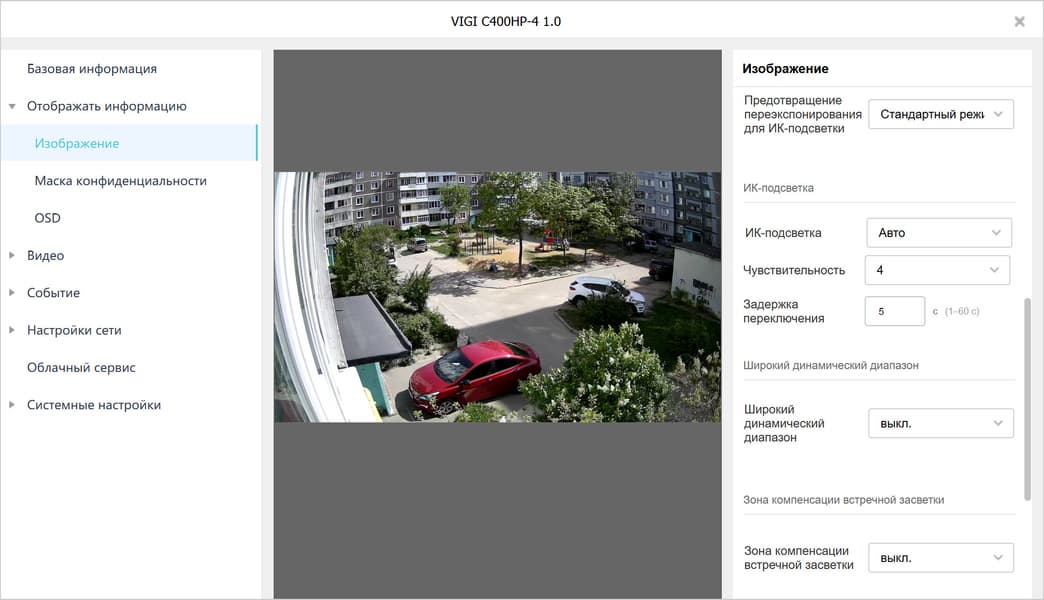Collapse the Отображать информацию tree arrow
This screenshot has width=1044, height=600.
coord(12,107)
